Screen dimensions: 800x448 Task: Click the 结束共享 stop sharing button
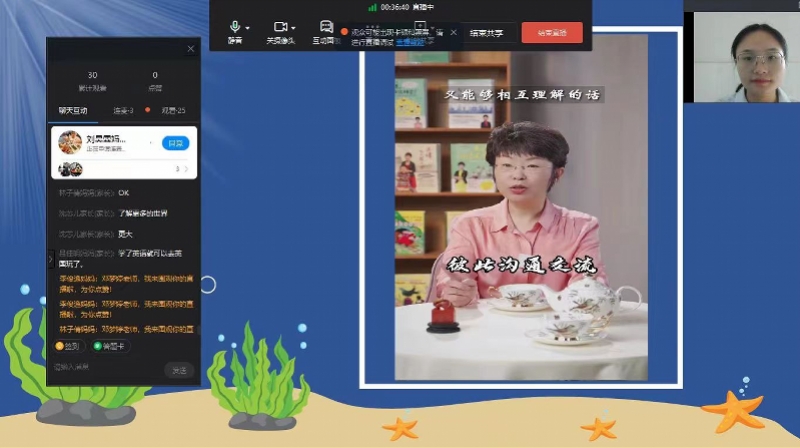[x=486, y=33]
